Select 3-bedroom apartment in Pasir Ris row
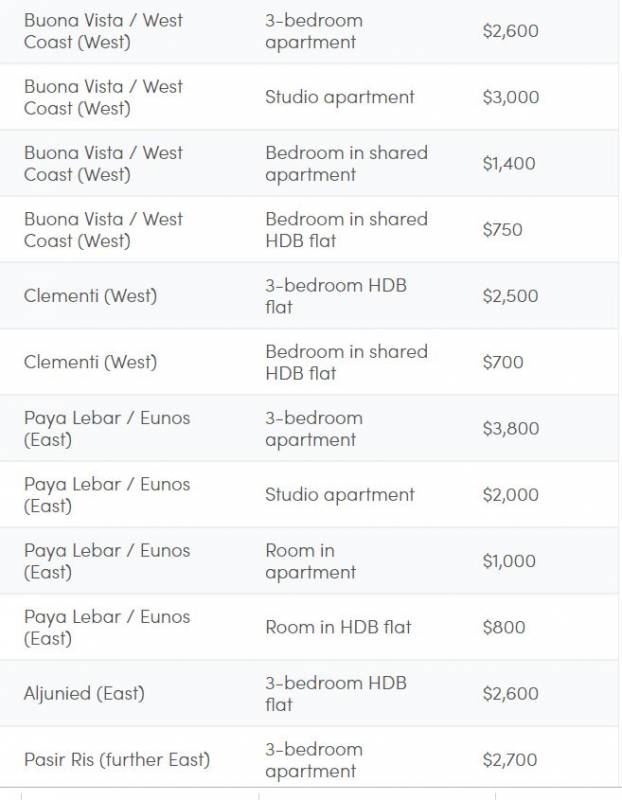 [x=314, y=760]
